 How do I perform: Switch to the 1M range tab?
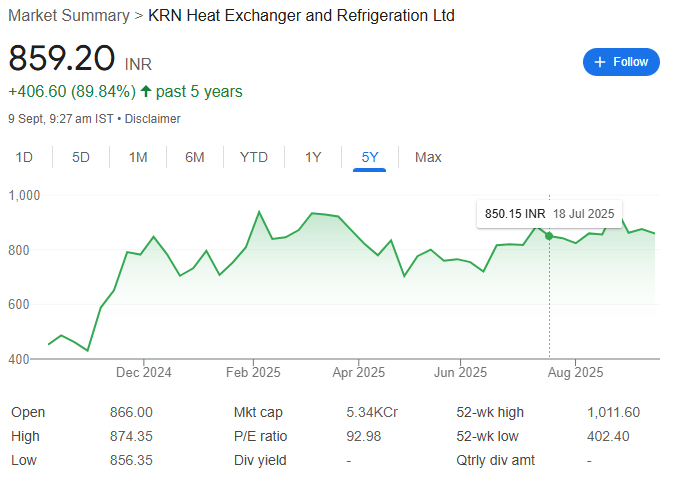(x=138, y=157)
